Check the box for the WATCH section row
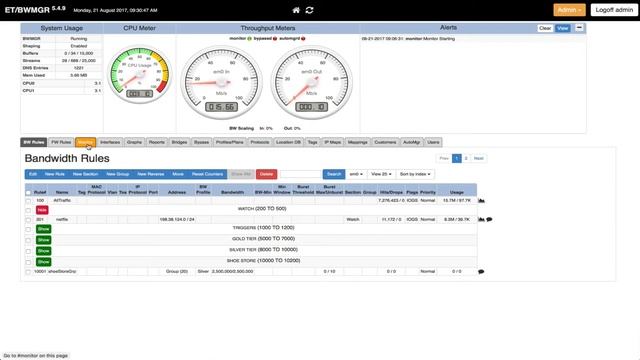This screenshot has width=640, height=360. pyautogui.click(x=28, y=210)
